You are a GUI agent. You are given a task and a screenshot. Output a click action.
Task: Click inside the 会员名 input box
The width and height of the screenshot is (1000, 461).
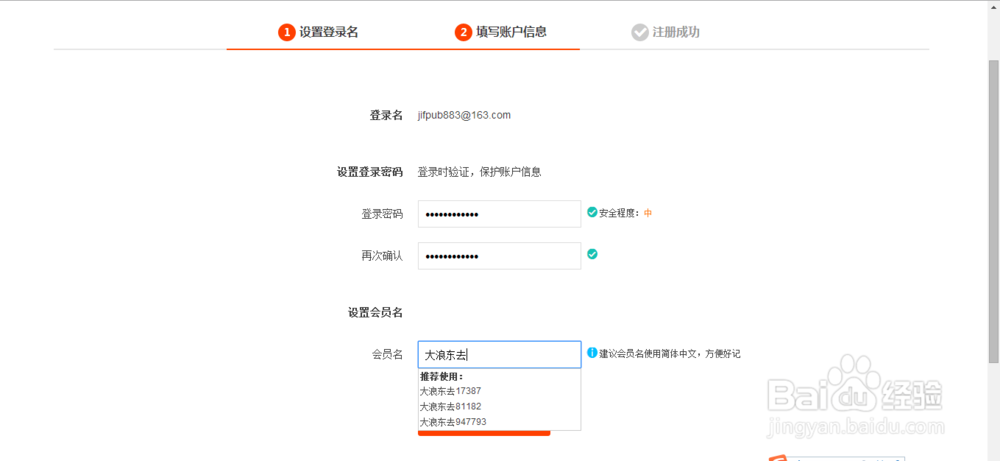499,355
